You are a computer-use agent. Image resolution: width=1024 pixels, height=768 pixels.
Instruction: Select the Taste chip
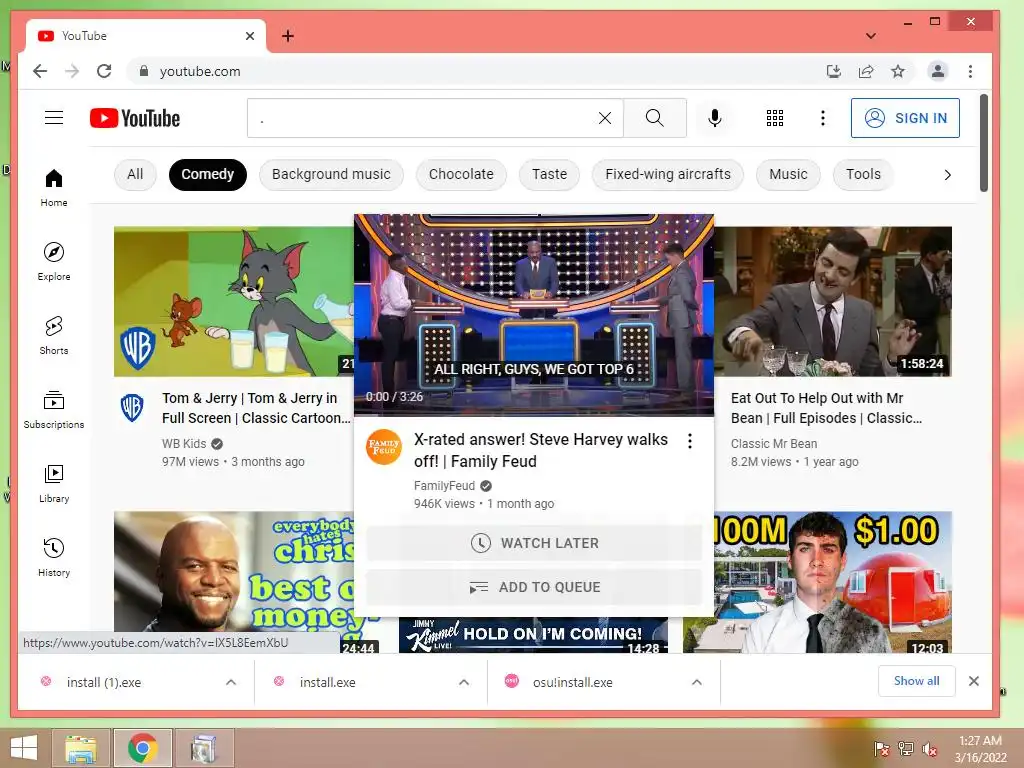point(549,174)
